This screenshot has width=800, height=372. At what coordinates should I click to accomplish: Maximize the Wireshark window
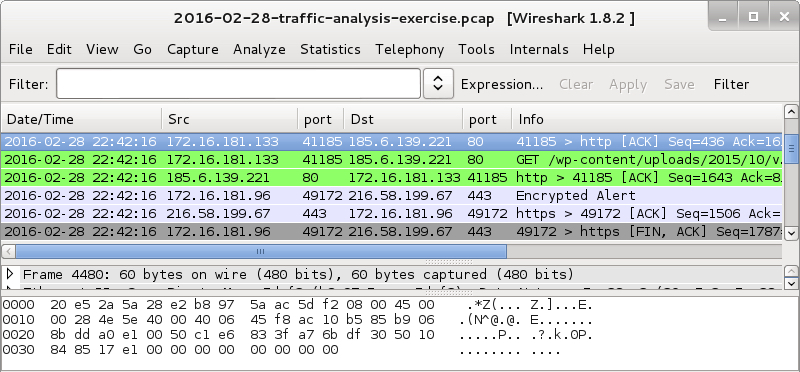pos(753,17)
